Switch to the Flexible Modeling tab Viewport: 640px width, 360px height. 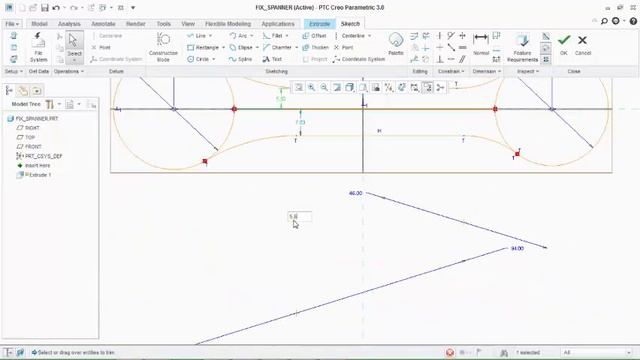tap(228, 24)
